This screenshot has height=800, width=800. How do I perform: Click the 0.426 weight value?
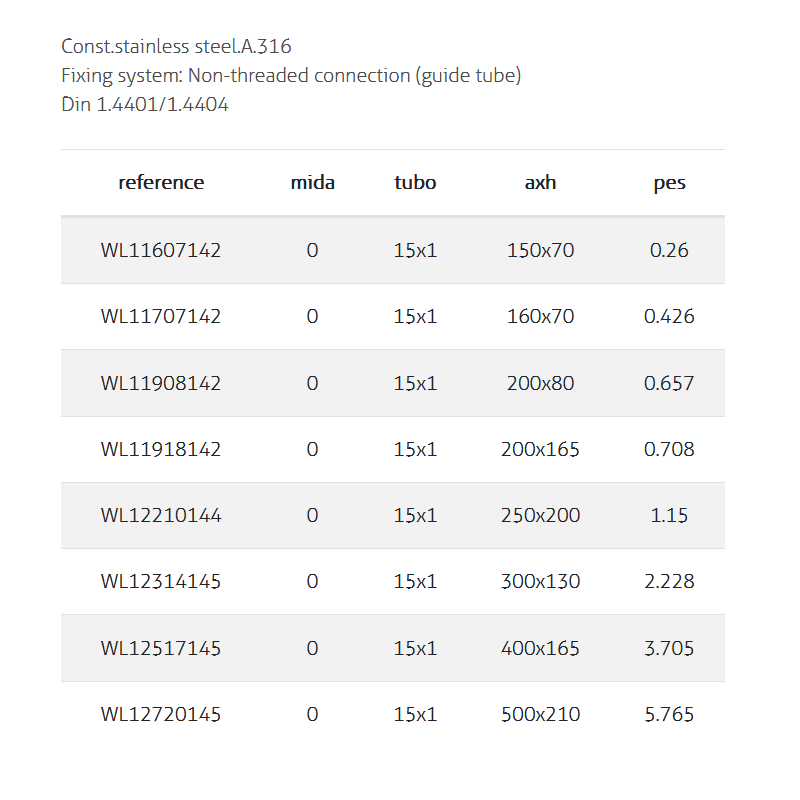[669, 316]
